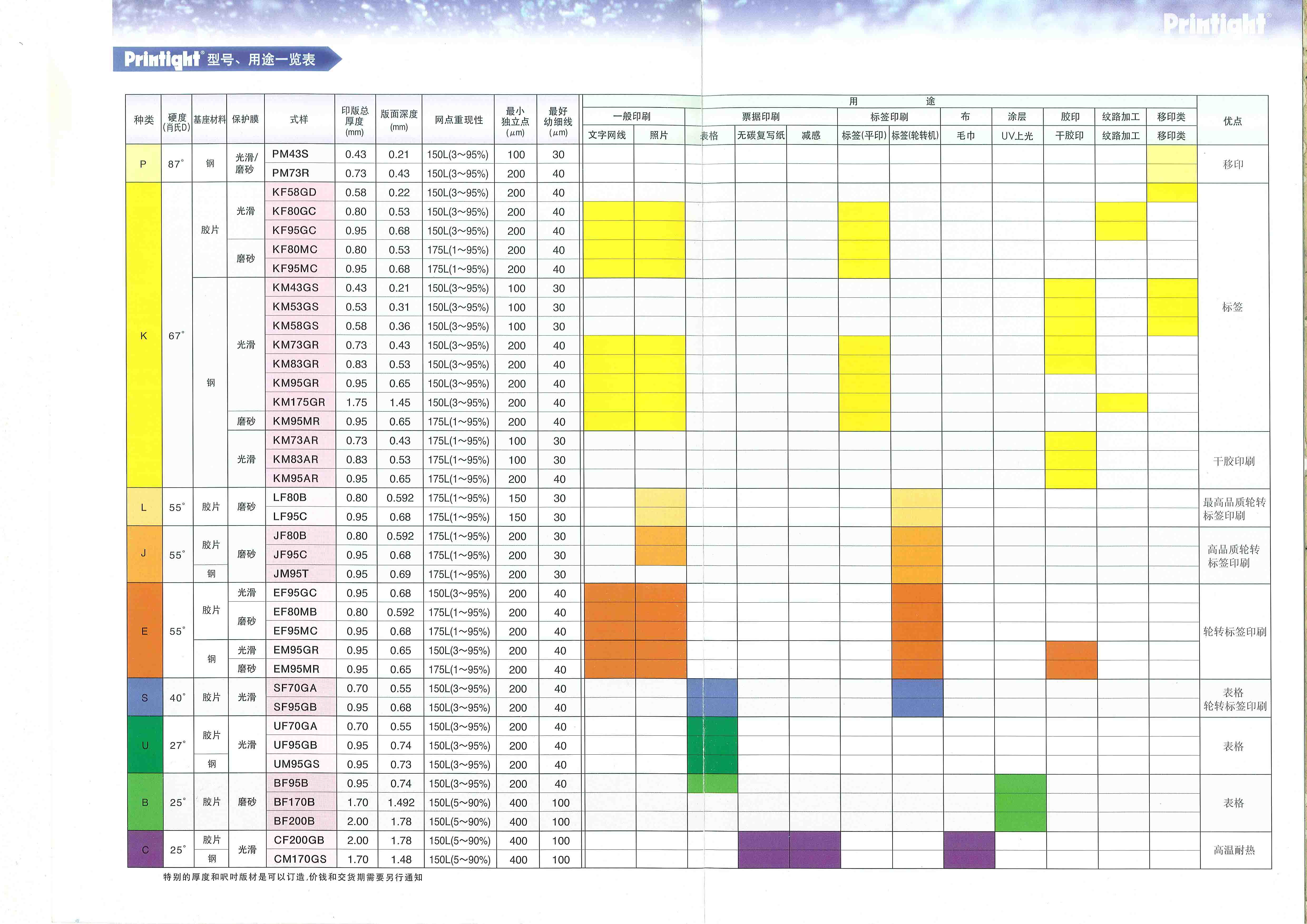
Task: Click the blue S category cell
Action: 145,697
